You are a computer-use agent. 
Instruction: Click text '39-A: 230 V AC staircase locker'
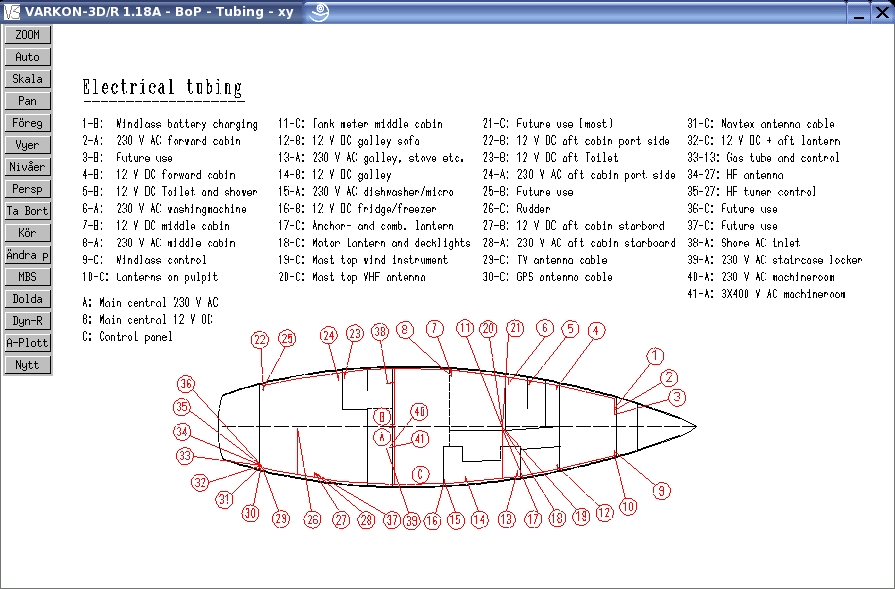point(775,260)
